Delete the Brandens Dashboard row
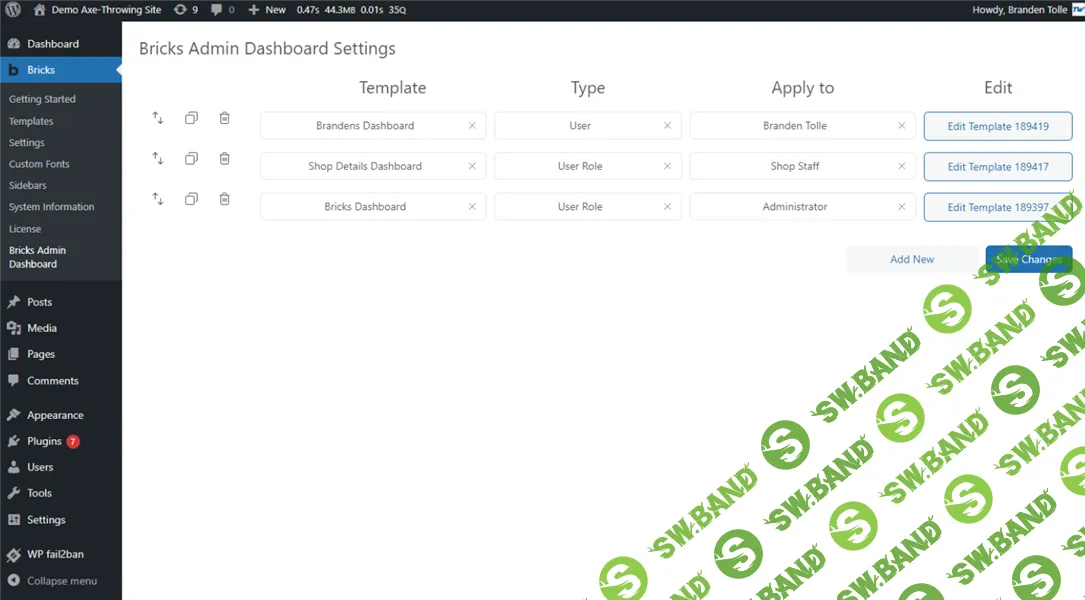1085x600 pixels. coord(224,118)
